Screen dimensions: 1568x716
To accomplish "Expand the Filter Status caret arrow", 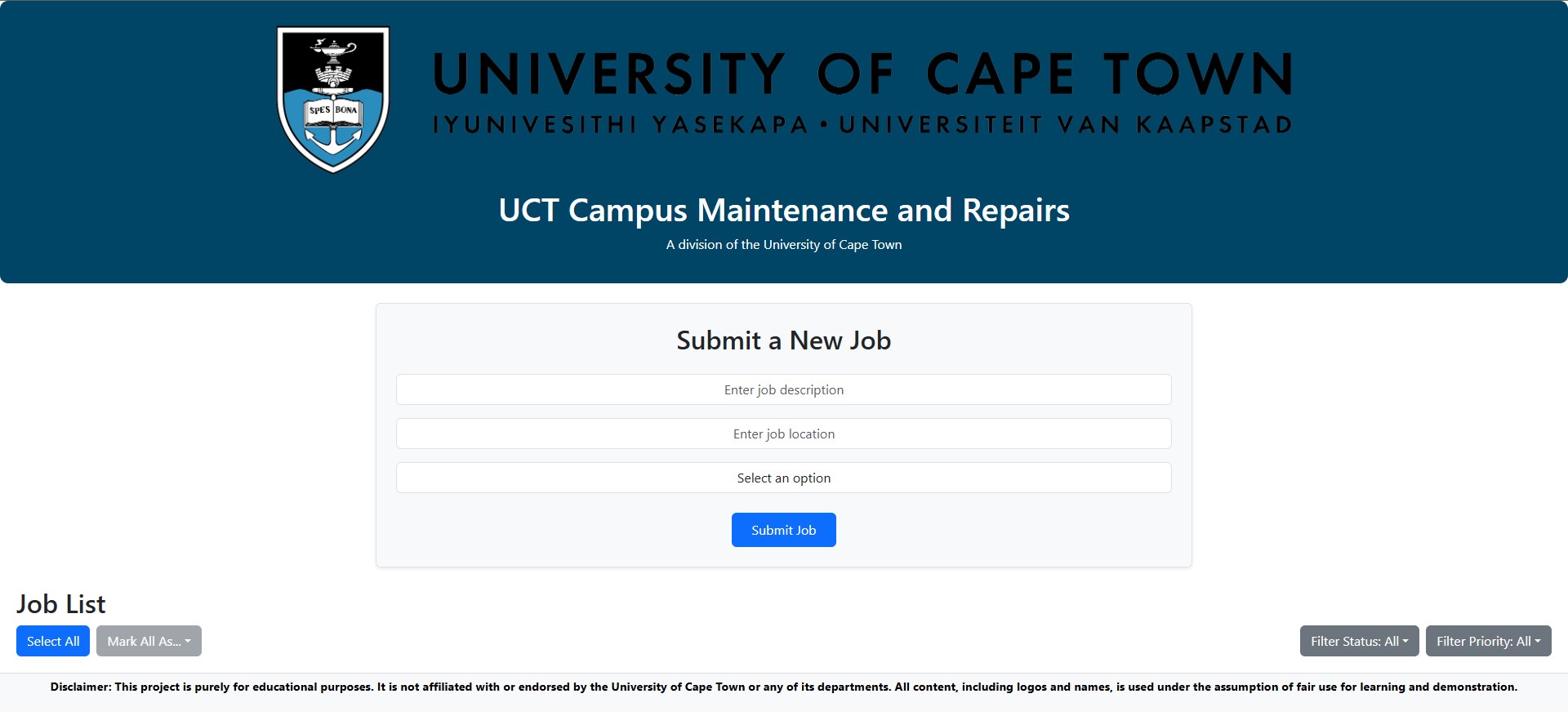I will 1406,641.
